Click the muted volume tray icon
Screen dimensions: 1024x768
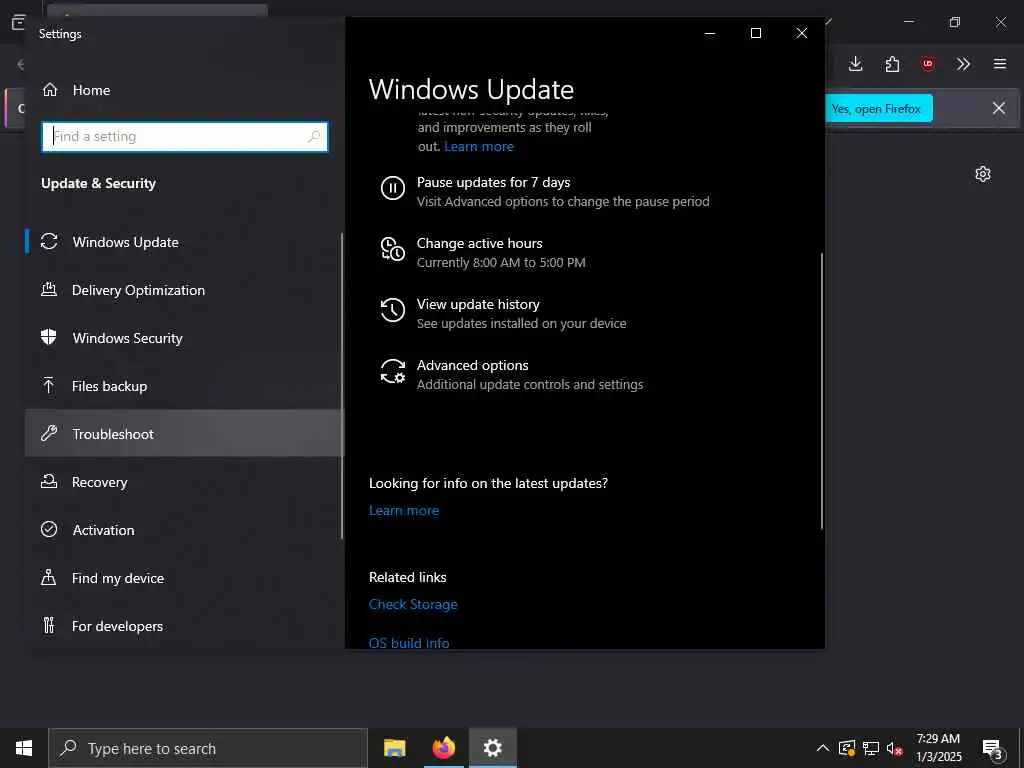pyautogui.click(x=895, y=748)
